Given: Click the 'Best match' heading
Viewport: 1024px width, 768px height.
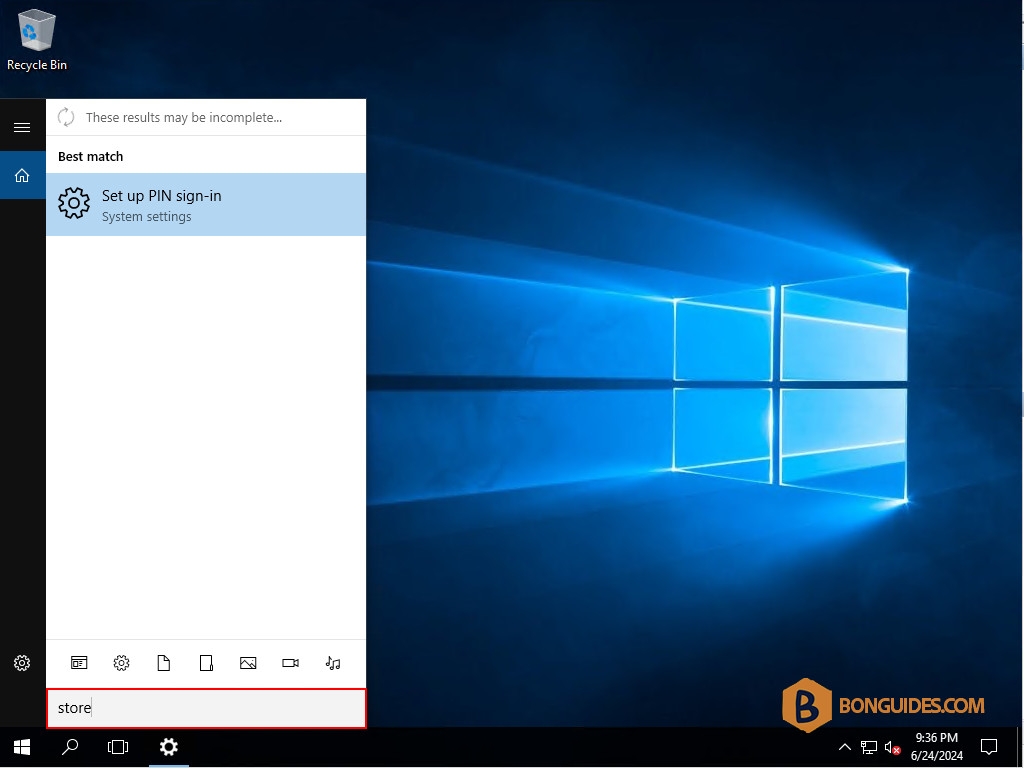Looking at the screenshot, I should [x=90, y=157].
